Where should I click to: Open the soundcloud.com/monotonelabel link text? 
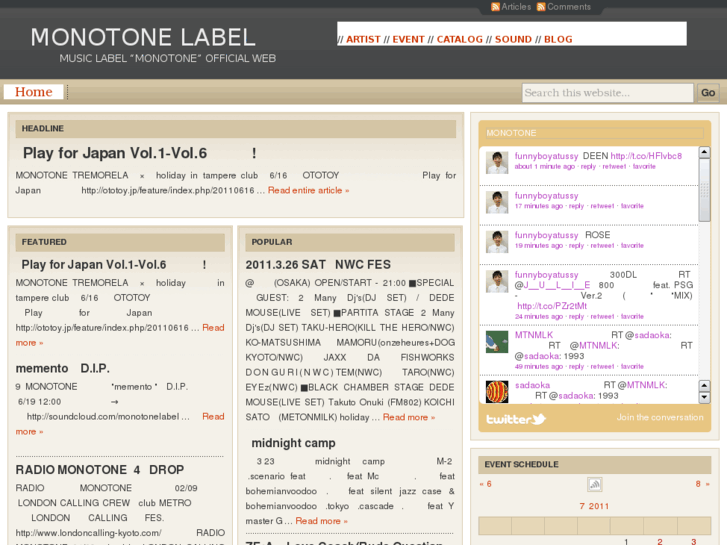(x=103, y=417)
